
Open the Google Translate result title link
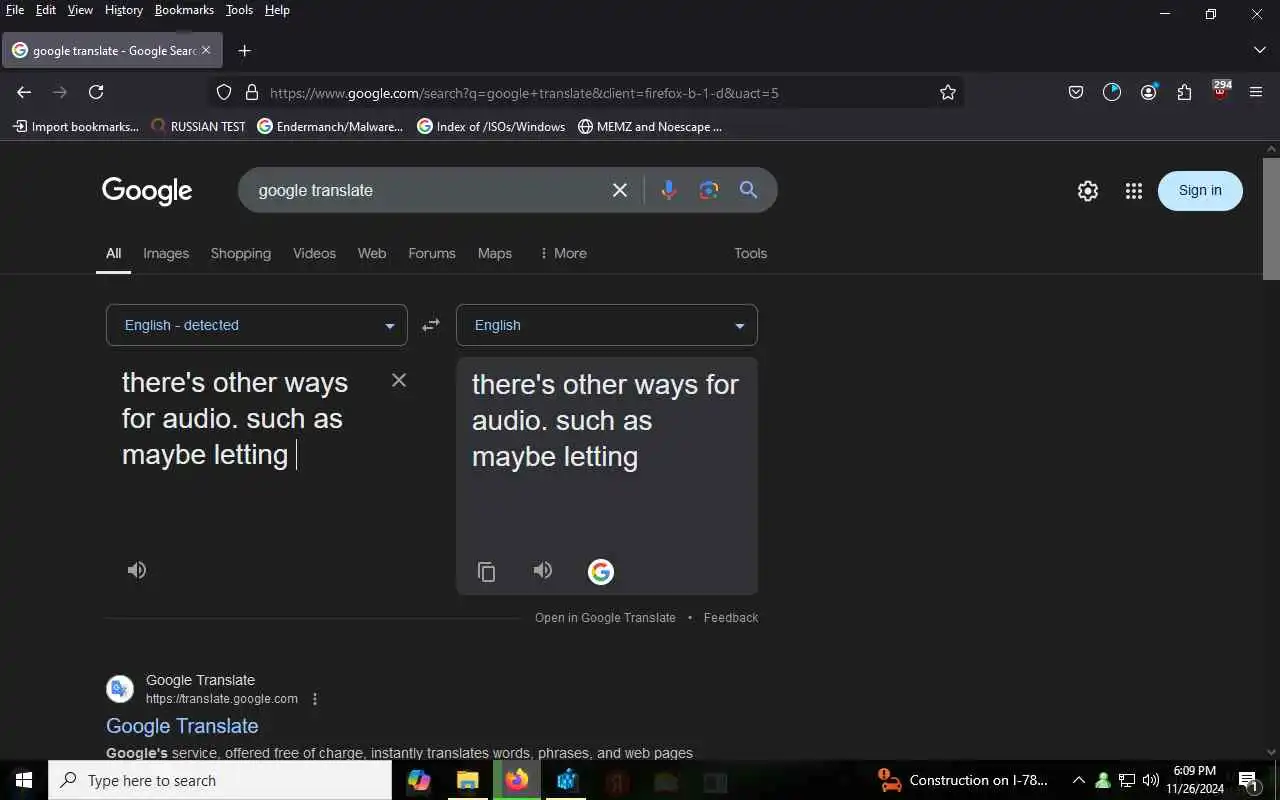click(182, 726)
